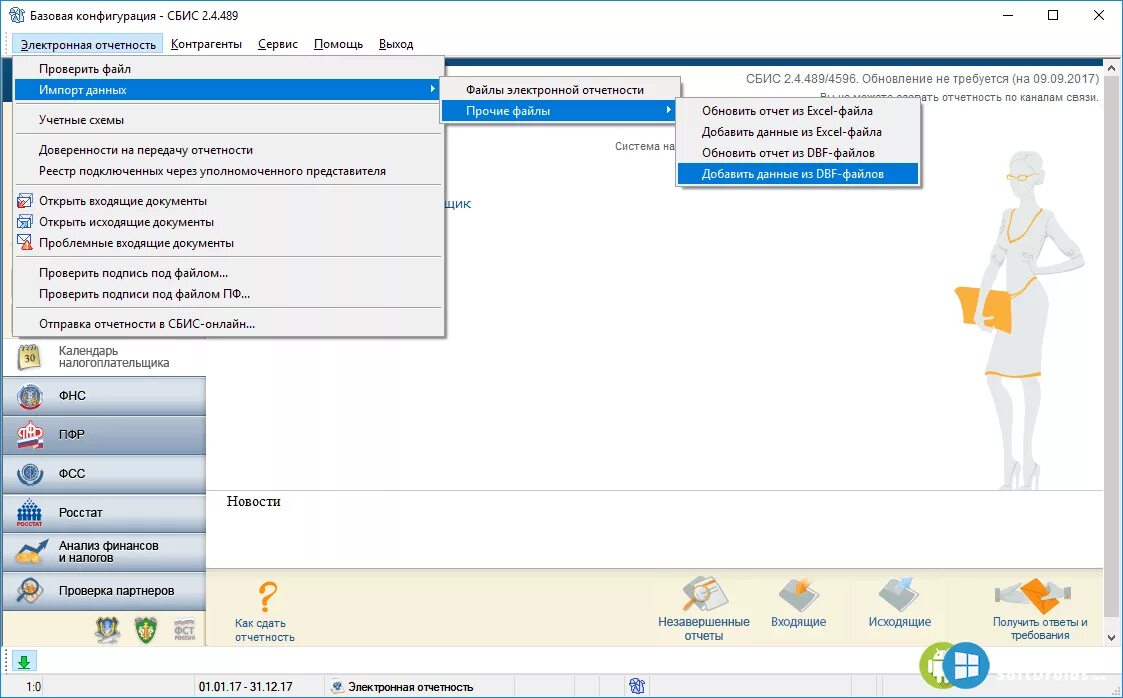
Task: Open the ПФР sidebar section button
Action: 104,435
